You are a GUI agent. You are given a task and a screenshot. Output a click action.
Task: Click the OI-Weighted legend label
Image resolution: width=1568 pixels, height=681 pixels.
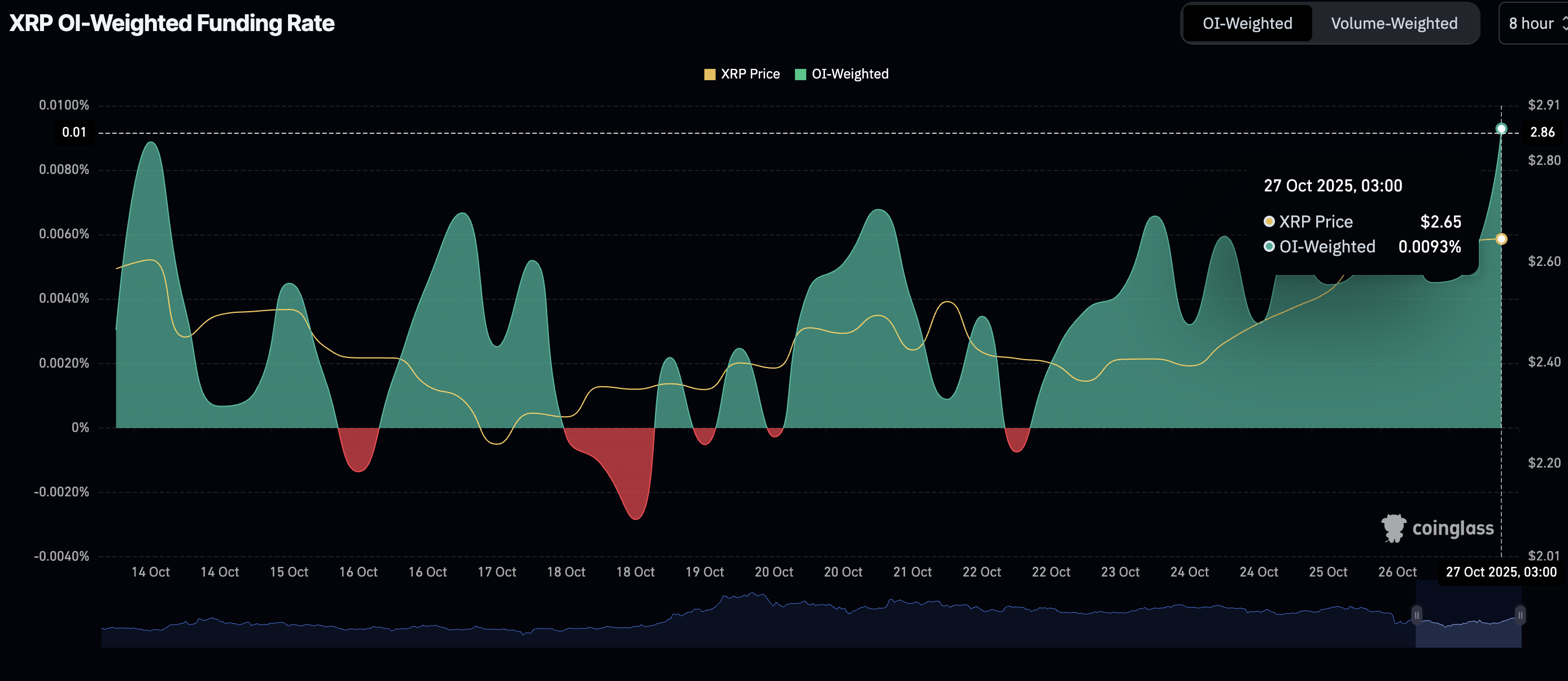(x=850, y=74)
